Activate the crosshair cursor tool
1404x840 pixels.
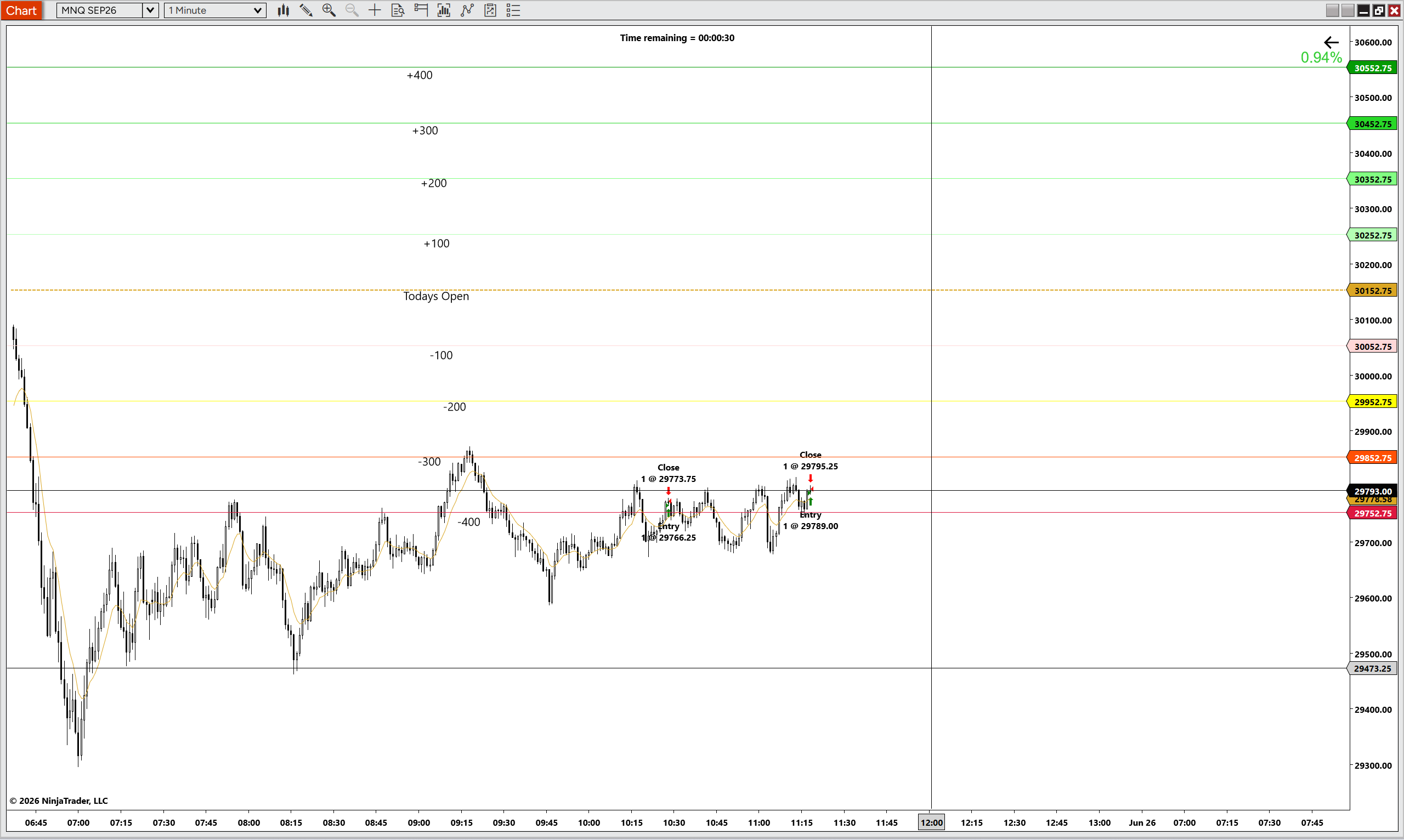(375, 10)
